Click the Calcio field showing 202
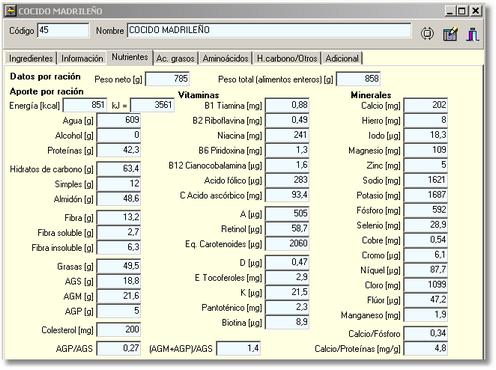This screenshot has width=496, height=370. pyautogui.click(x=426, y=105)
